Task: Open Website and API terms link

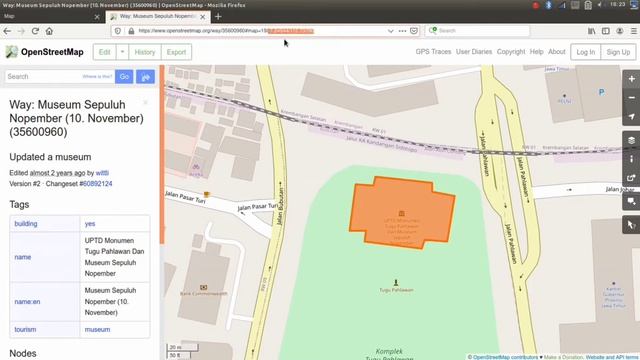Action: pyautogui.click(x=612, y=357)
